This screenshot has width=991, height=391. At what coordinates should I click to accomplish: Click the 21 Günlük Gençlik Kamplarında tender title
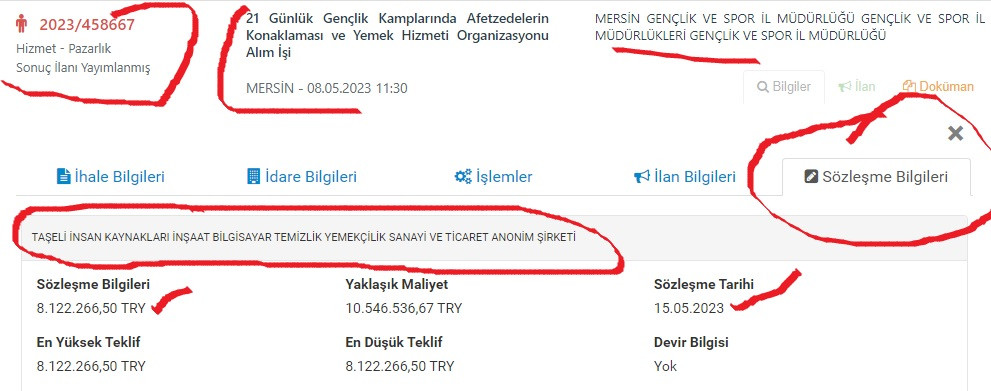[397, 35]
